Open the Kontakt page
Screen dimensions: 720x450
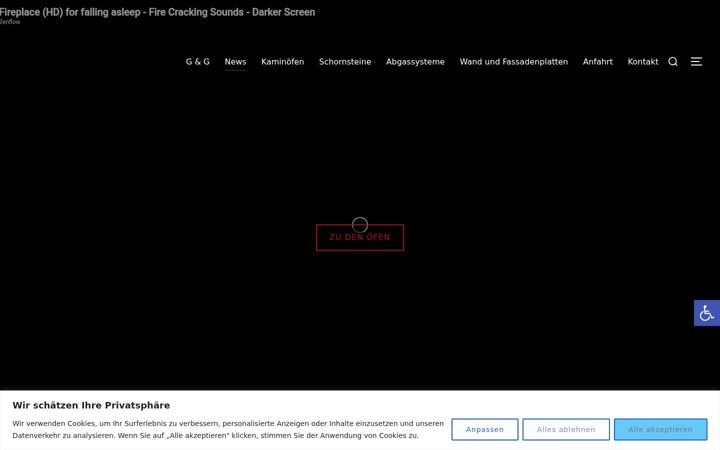click(x=642, y=62)
